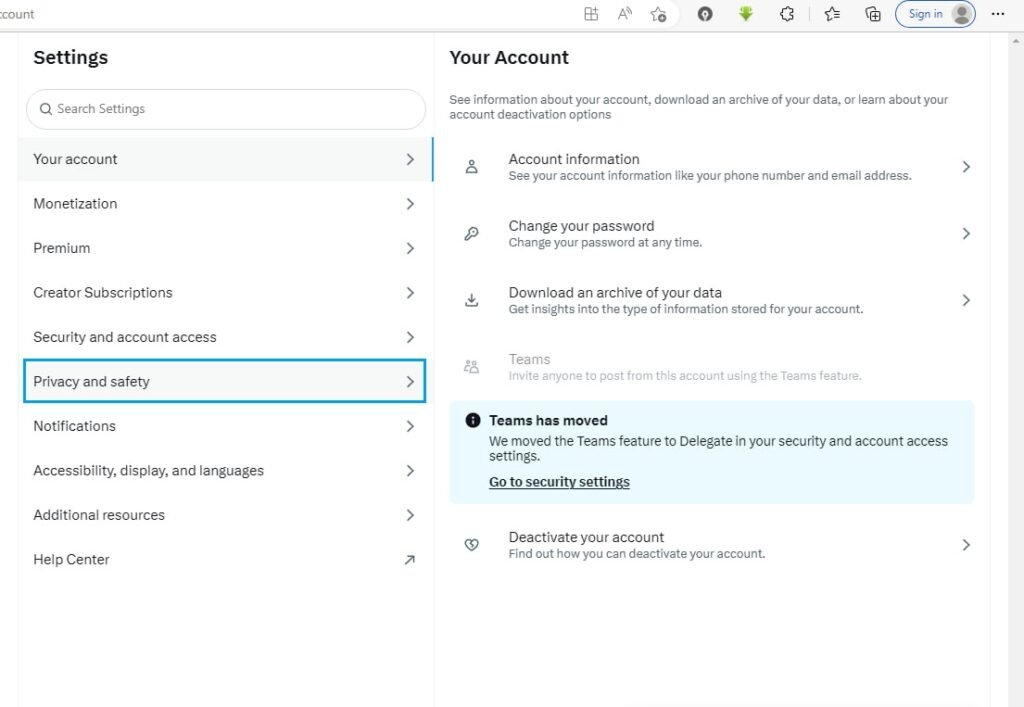This screenshot has width=1024, height=707.
Task: Open the browser Extensions puzzle icon
Action: (x=787, y=14)
